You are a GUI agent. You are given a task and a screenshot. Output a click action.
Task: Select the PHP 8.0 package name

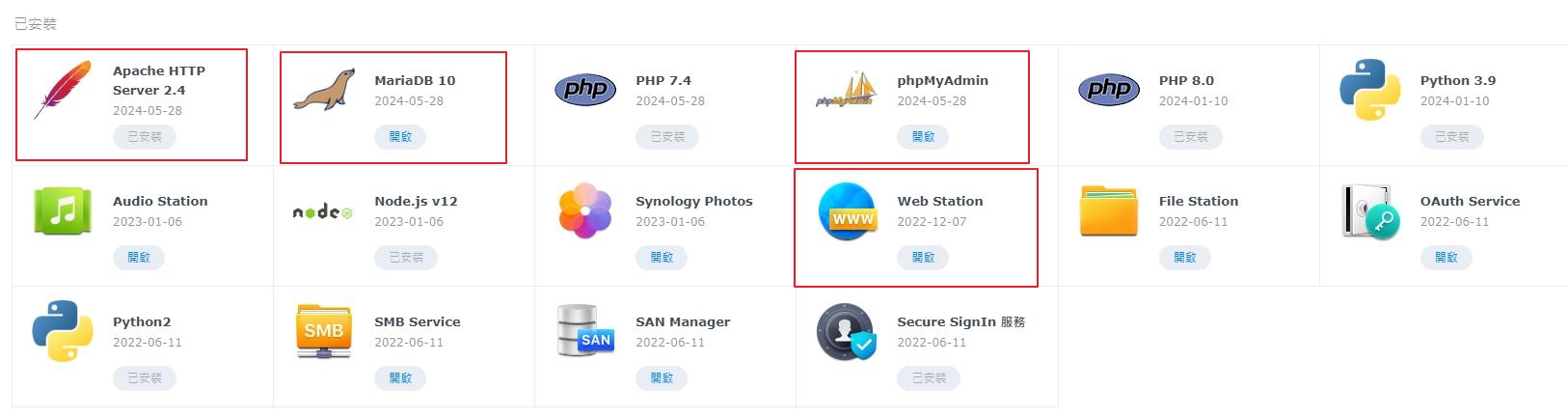point(1186,81)
